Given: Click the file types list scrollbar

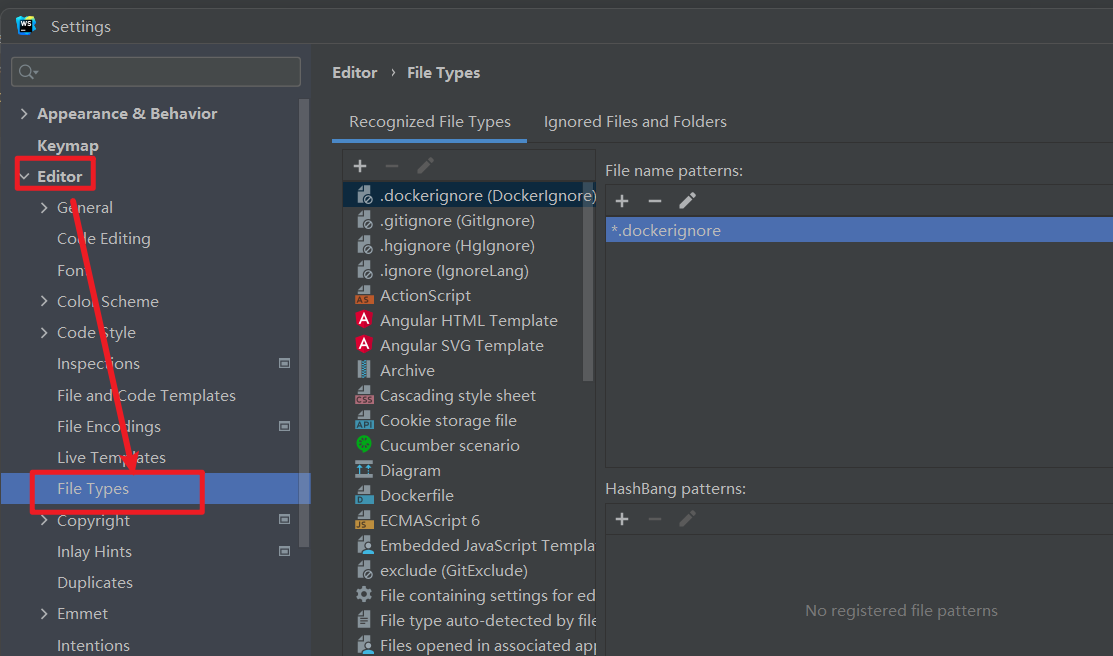Looking at the screenshot, I should pyautogui.click(x=588, y=280).
